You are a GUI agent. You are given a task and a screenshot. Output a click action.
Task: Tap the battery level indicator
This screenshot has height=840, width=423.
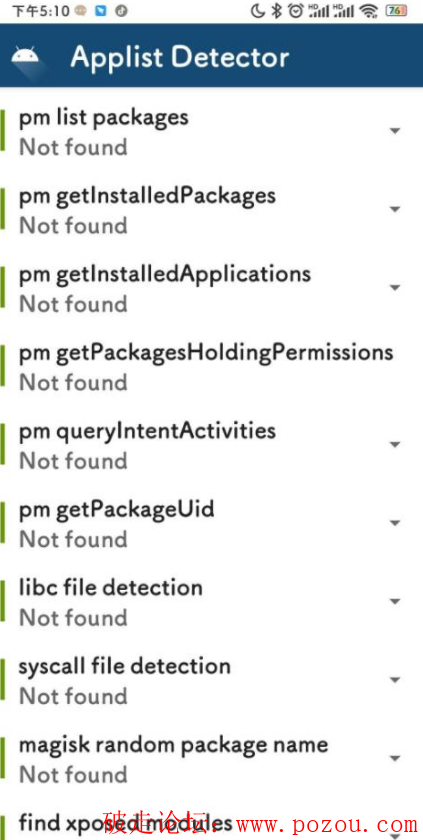[396, 11]
